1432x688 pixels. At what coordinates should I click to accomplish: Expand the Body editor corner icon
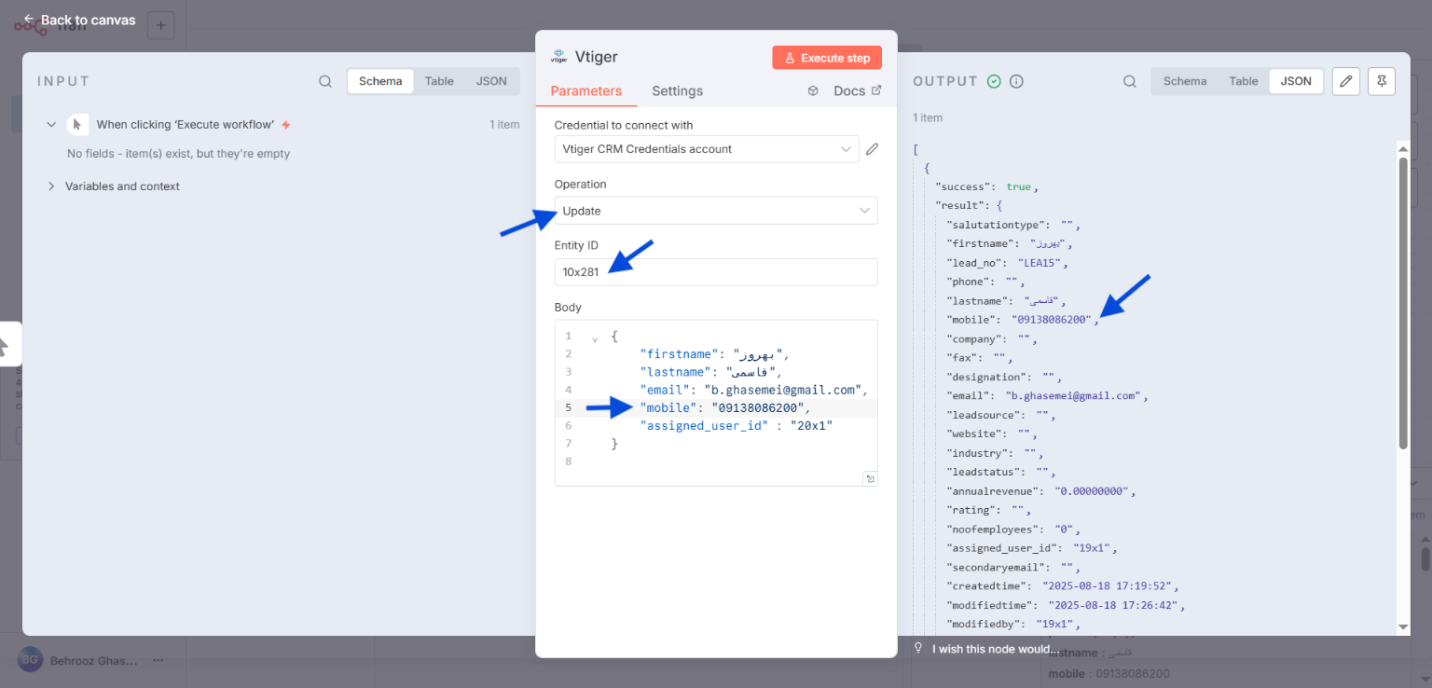point(870,479)
